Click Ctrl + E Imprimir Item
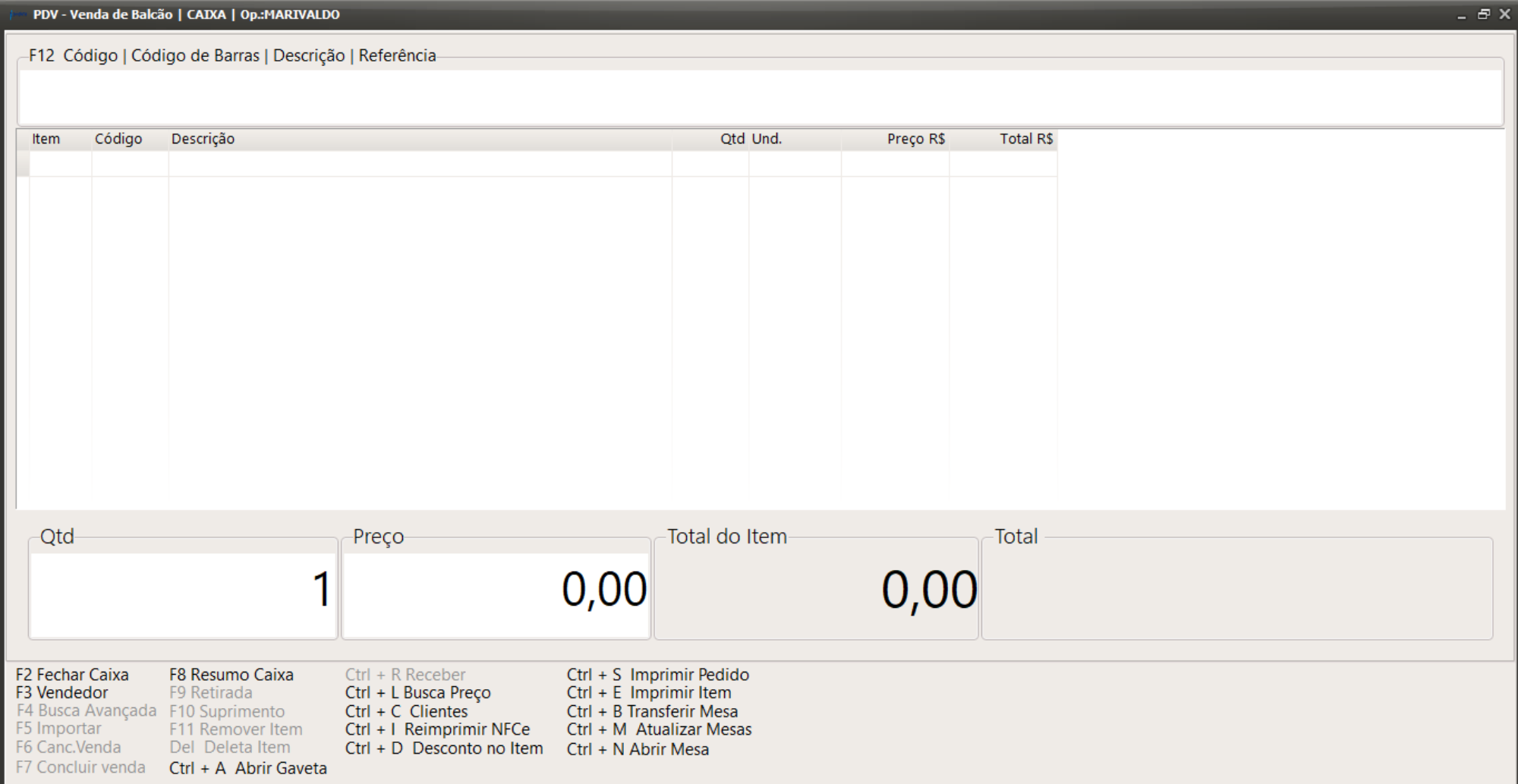1518x784 pixels. (x=649, y=693)
